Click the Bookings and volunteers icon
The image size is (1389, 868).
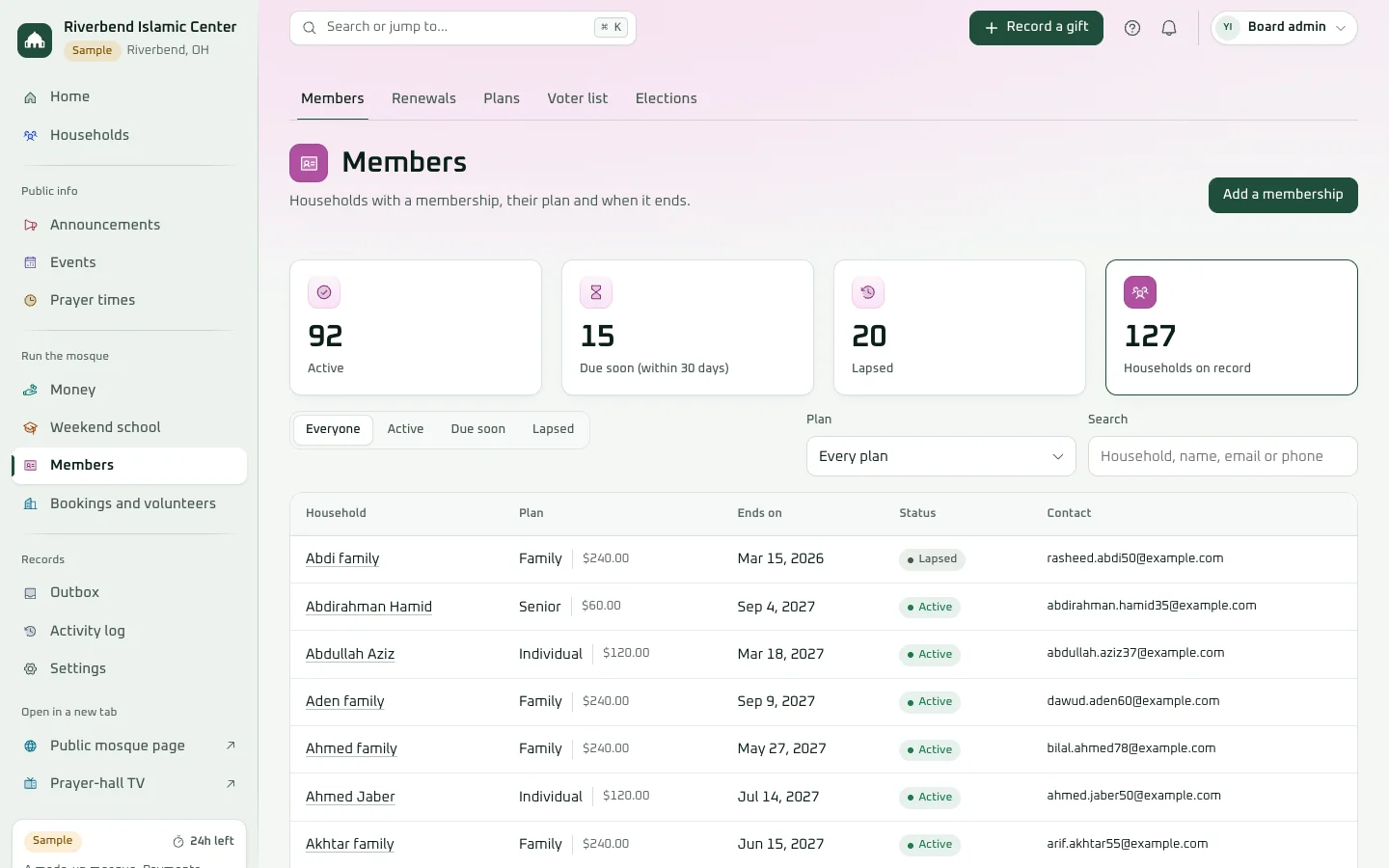(x=31, y=504)
